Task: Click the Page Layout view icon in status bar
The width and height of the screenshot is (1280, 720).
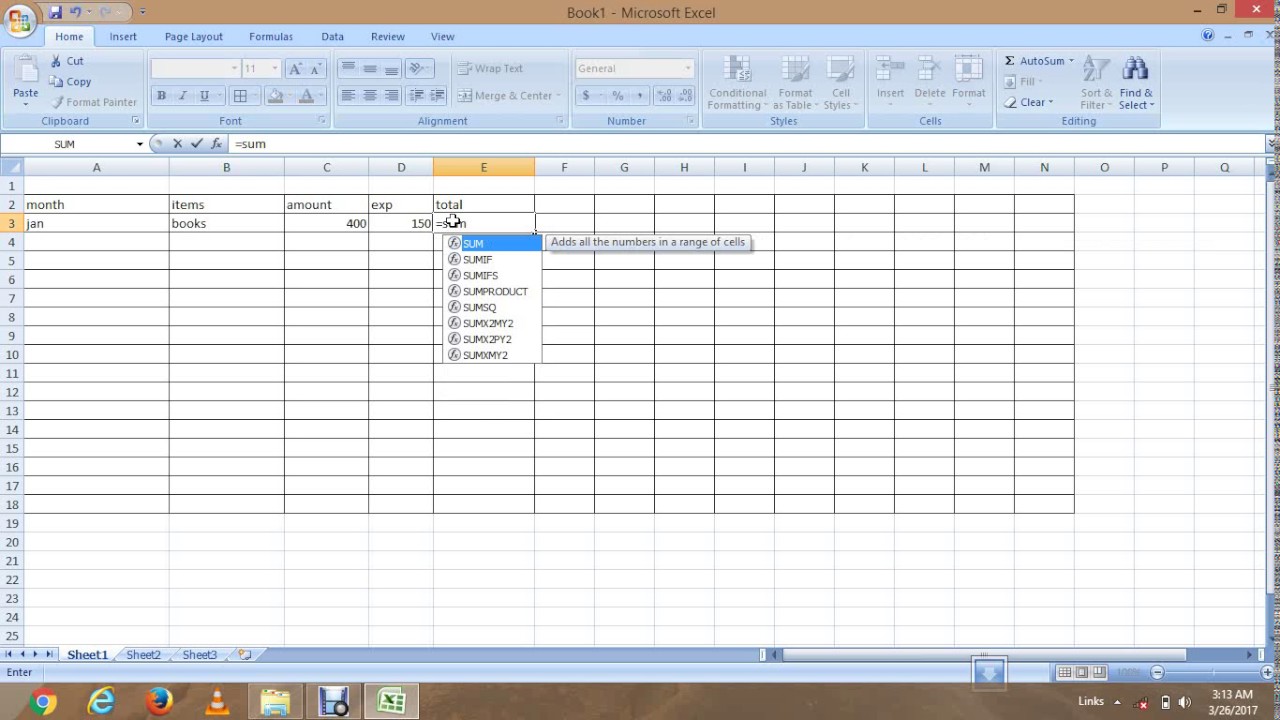Action: pos(1082,672)
